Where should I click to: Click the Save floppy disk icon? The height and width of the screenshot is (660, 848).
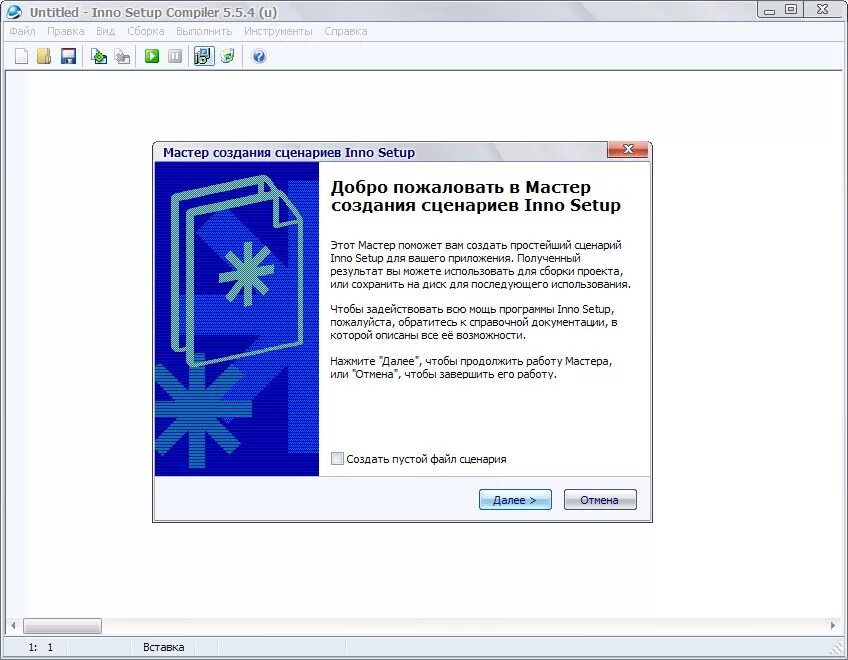tap(68, 56)
